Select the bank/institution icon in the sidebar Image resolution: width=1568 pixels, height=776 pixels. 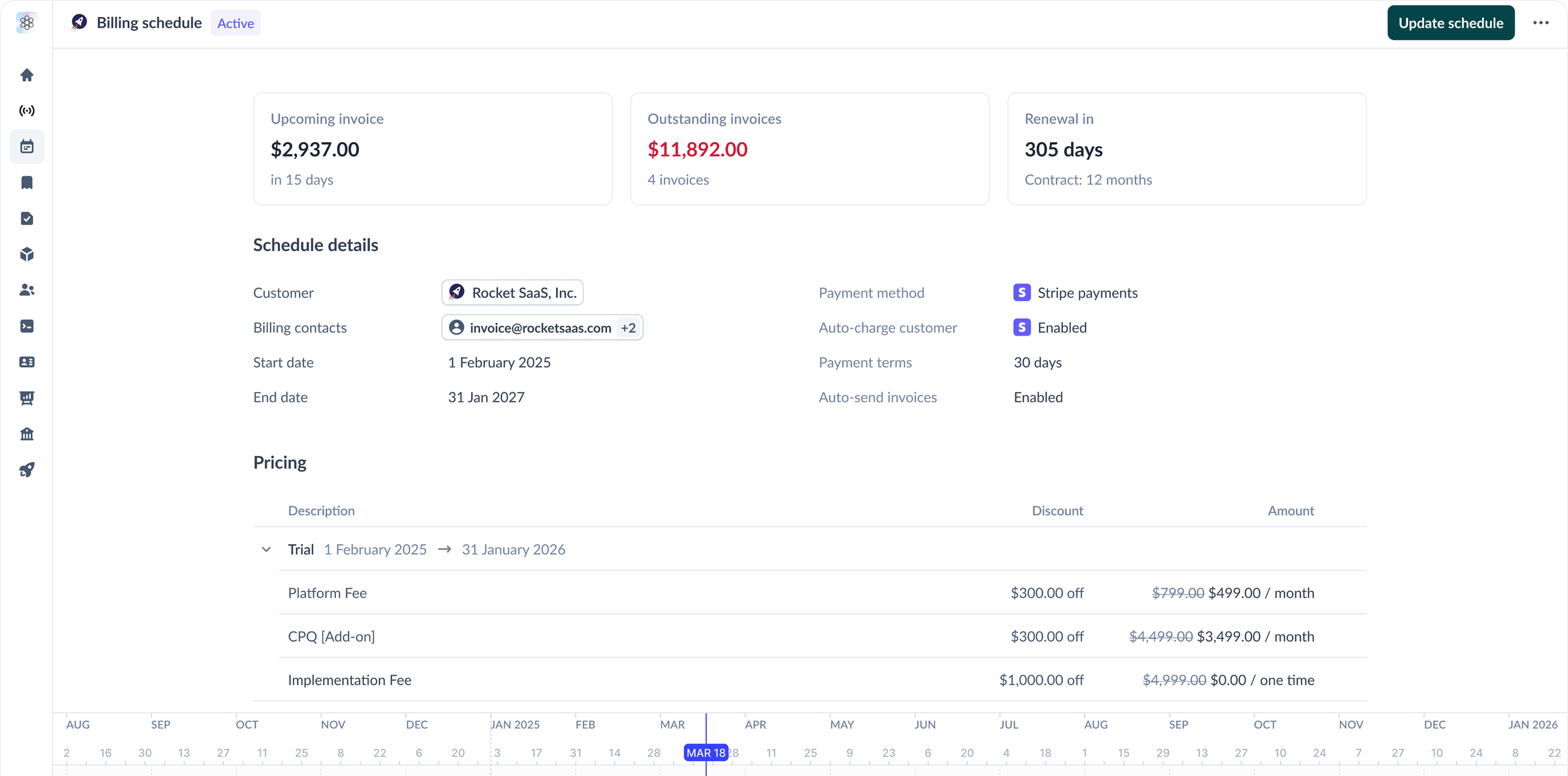pyautogui.click(x=27, y=433)
